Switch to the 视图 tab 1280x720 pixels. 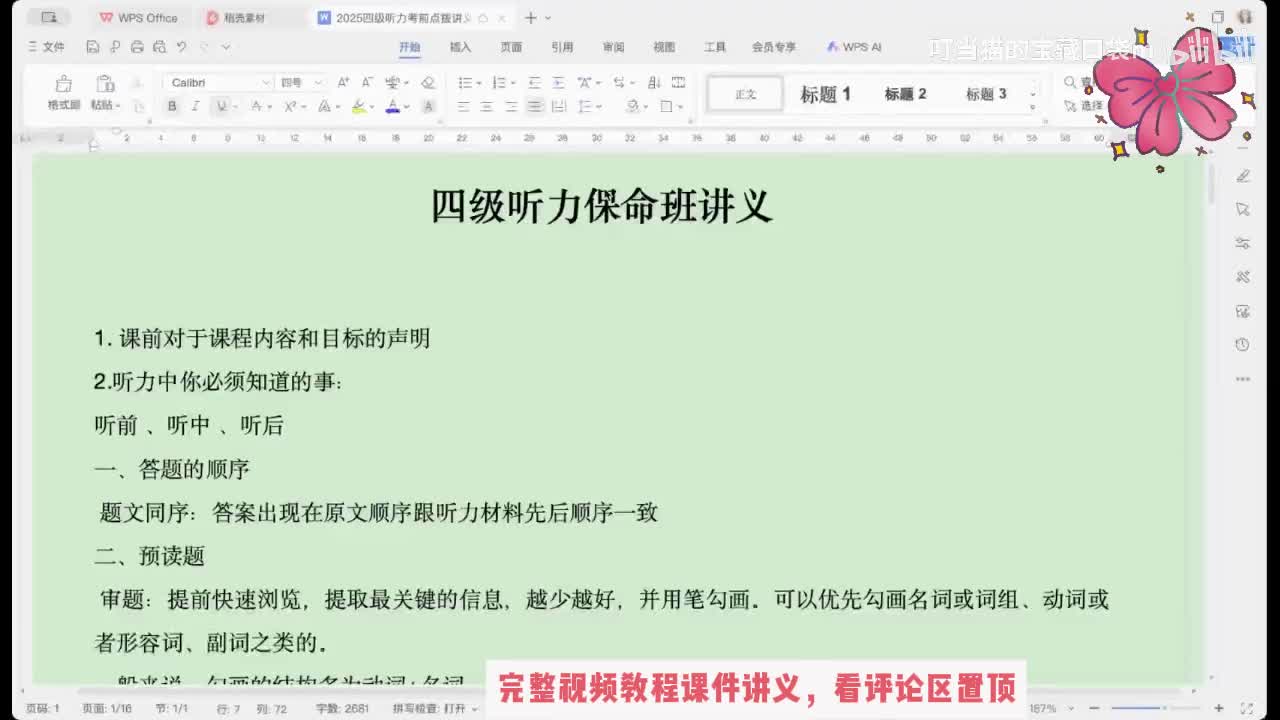pyautogui.click(x=664, y=47)
